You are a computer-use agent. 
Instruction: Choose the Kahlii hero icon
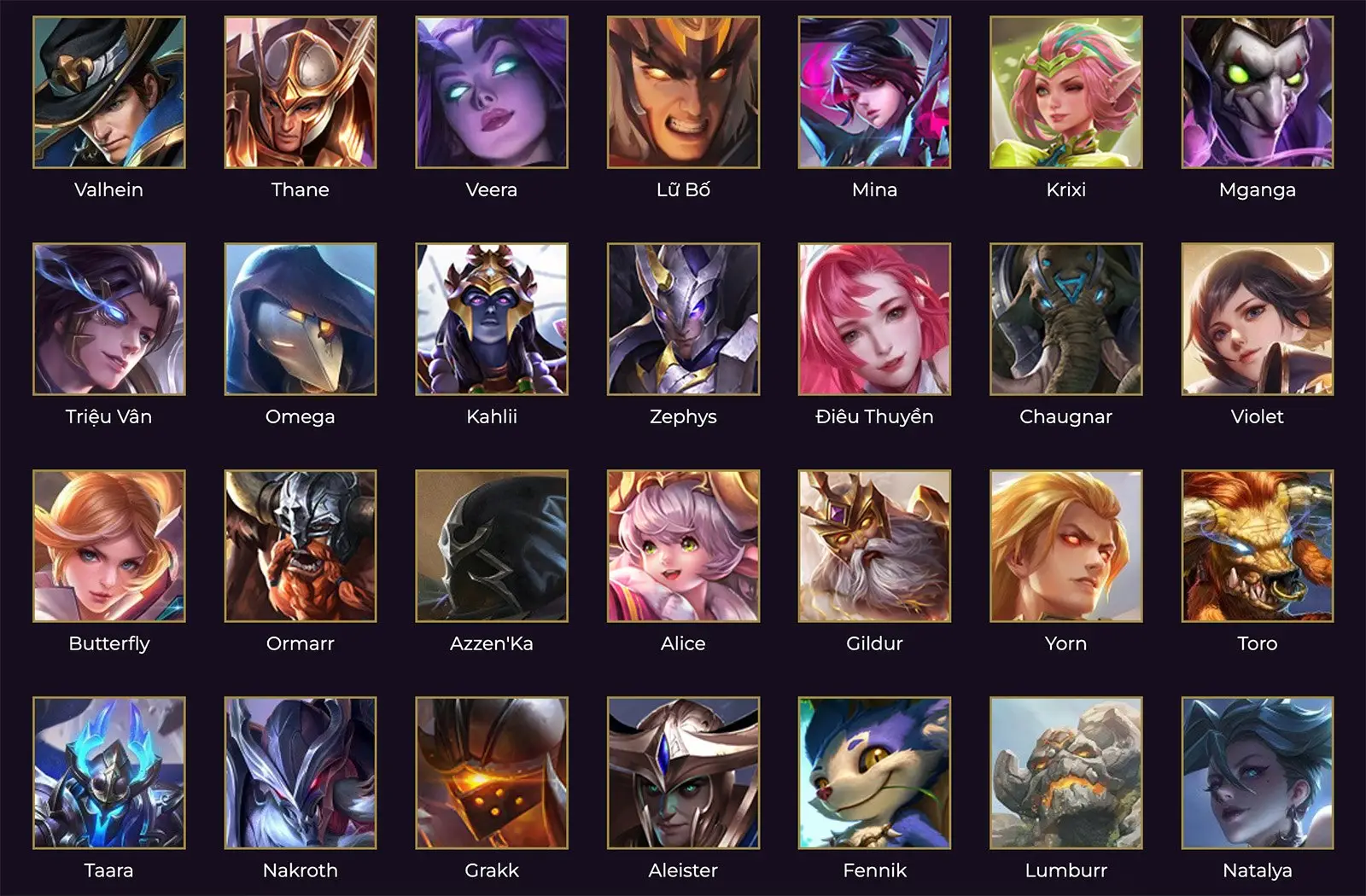491,319
